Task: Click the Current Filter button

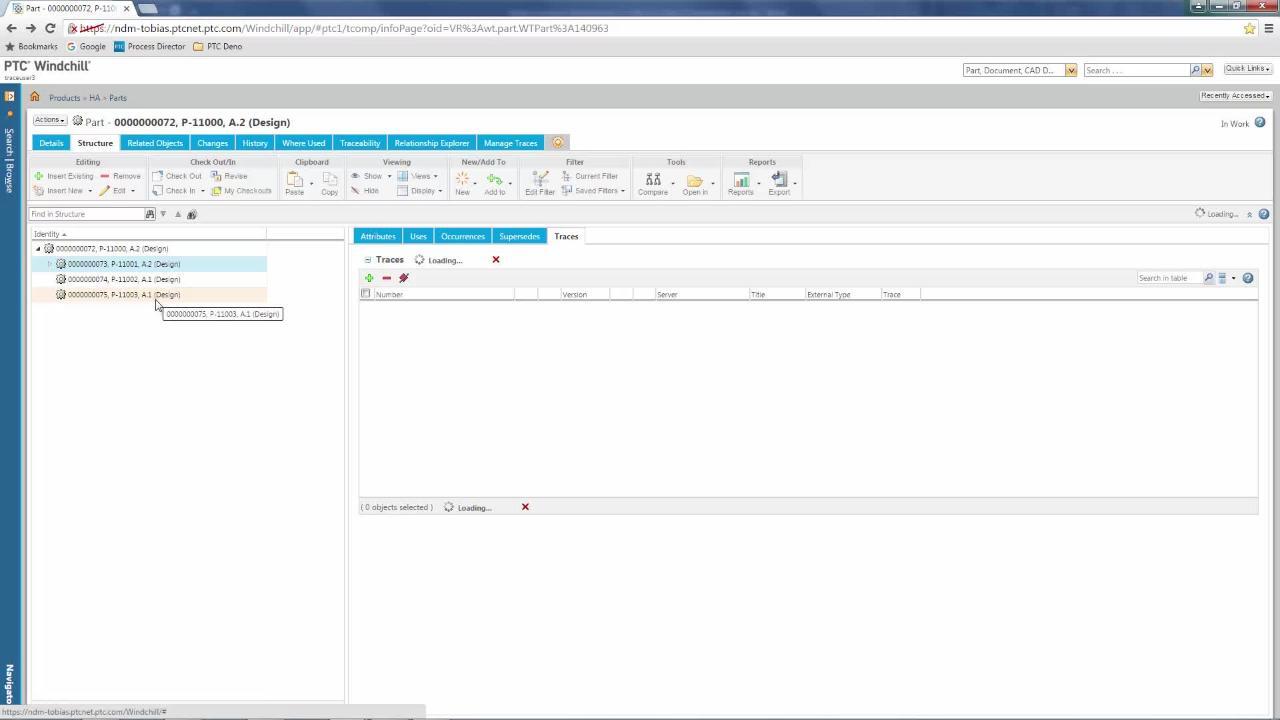Action: (x=590, y=176)
